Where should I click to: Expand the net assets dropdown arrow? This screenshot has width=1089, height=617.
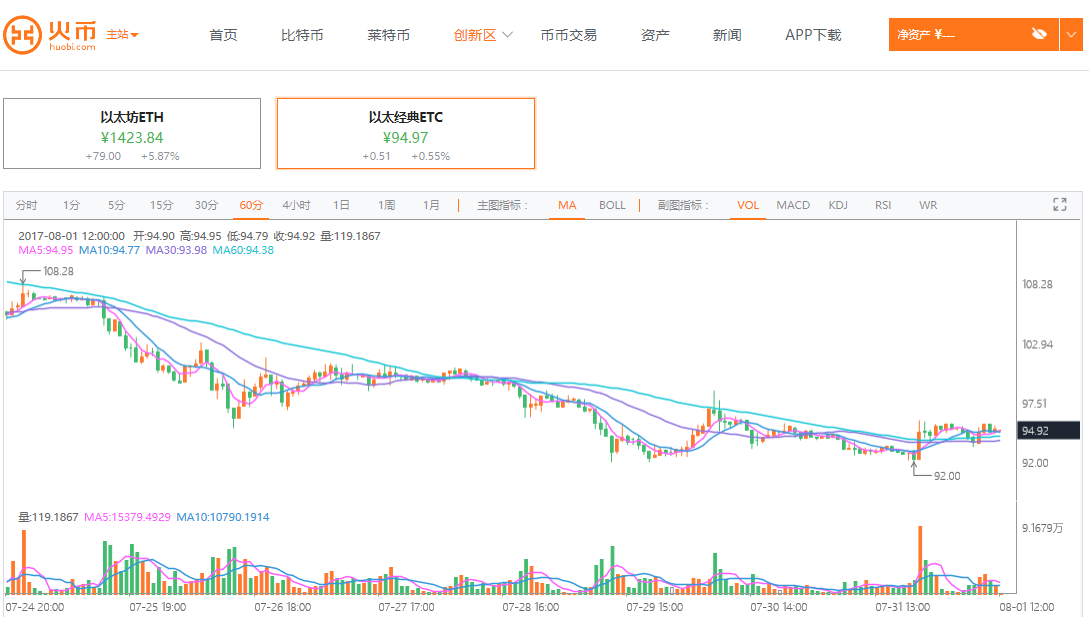click(1073, 34)
